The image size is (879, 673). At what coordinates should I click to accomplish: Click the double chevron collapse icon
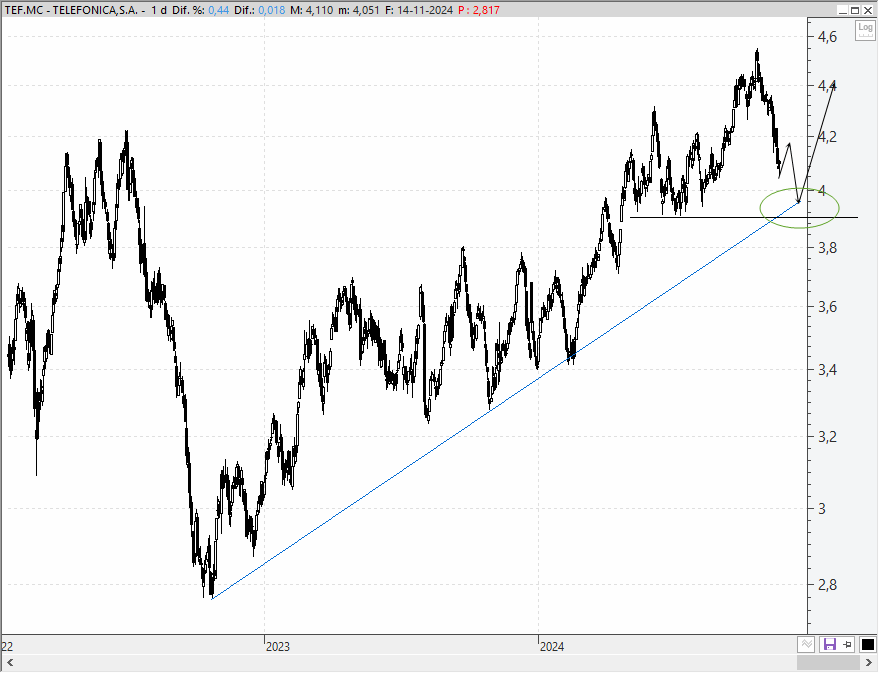pyautogui.click(x=807, y=644)
